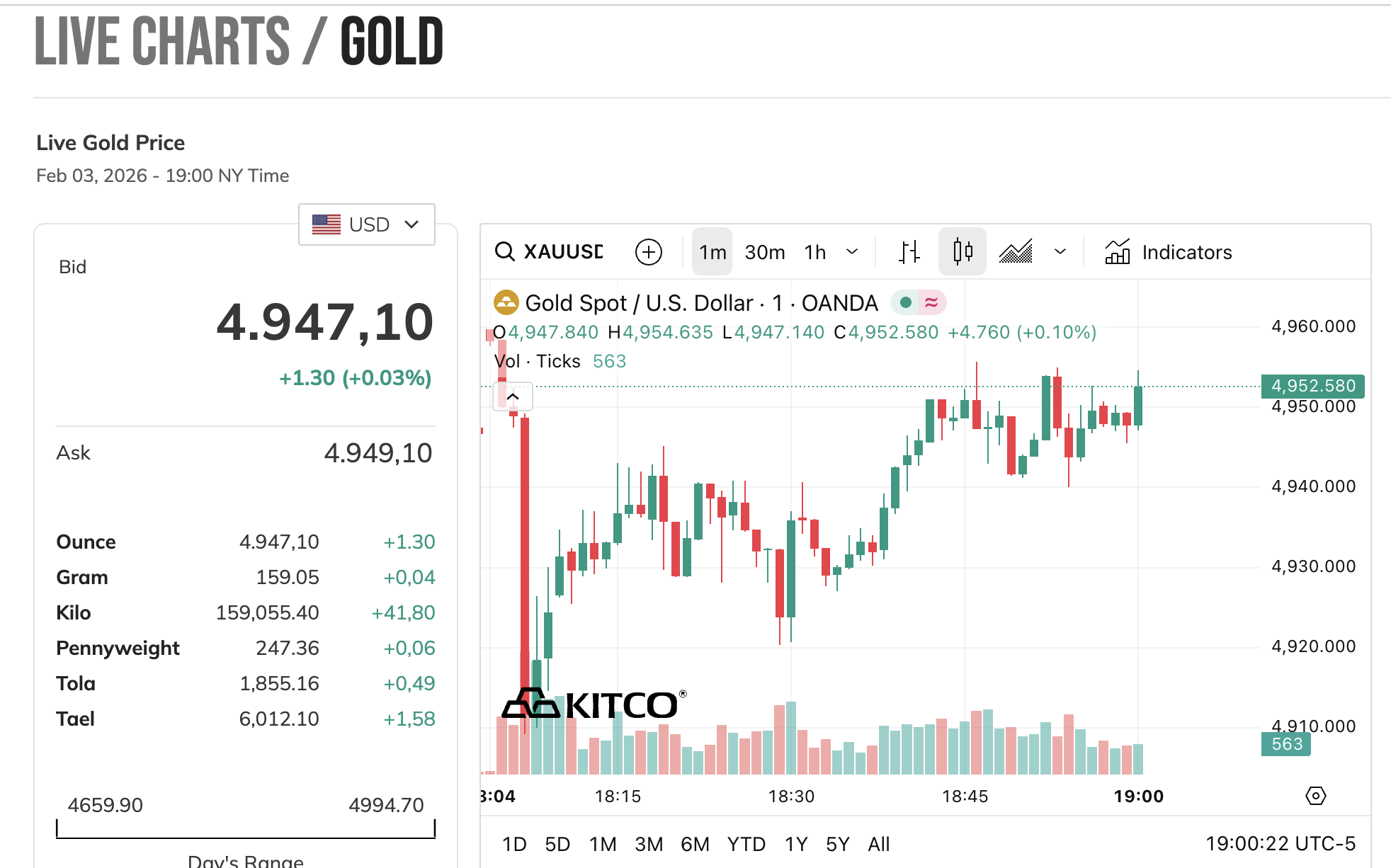Toggle the 1h timeframe

click(x=815, y=252)
